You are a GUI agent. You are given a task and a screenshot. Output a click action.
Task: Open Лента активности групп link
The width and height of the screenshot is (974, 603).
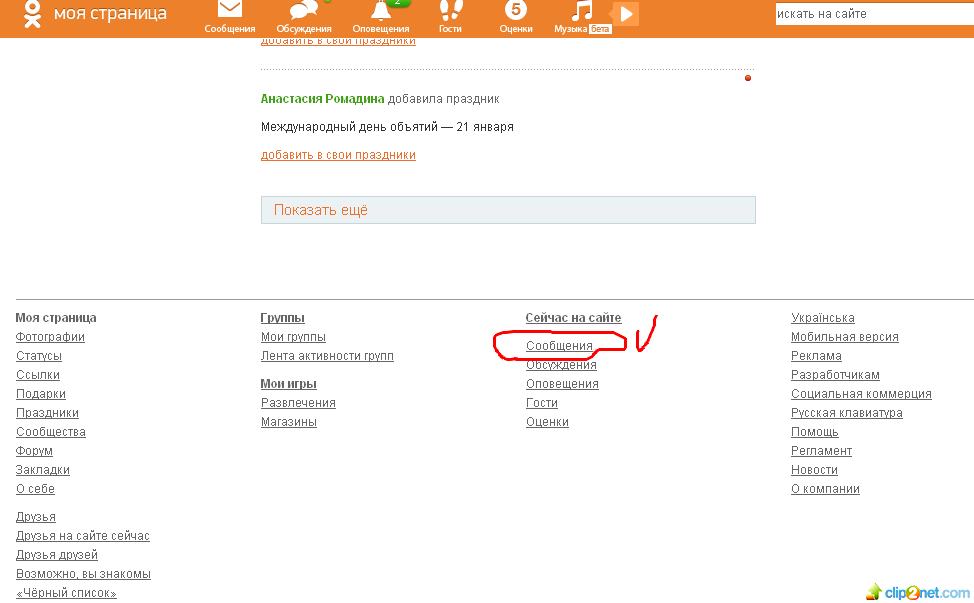327,356
